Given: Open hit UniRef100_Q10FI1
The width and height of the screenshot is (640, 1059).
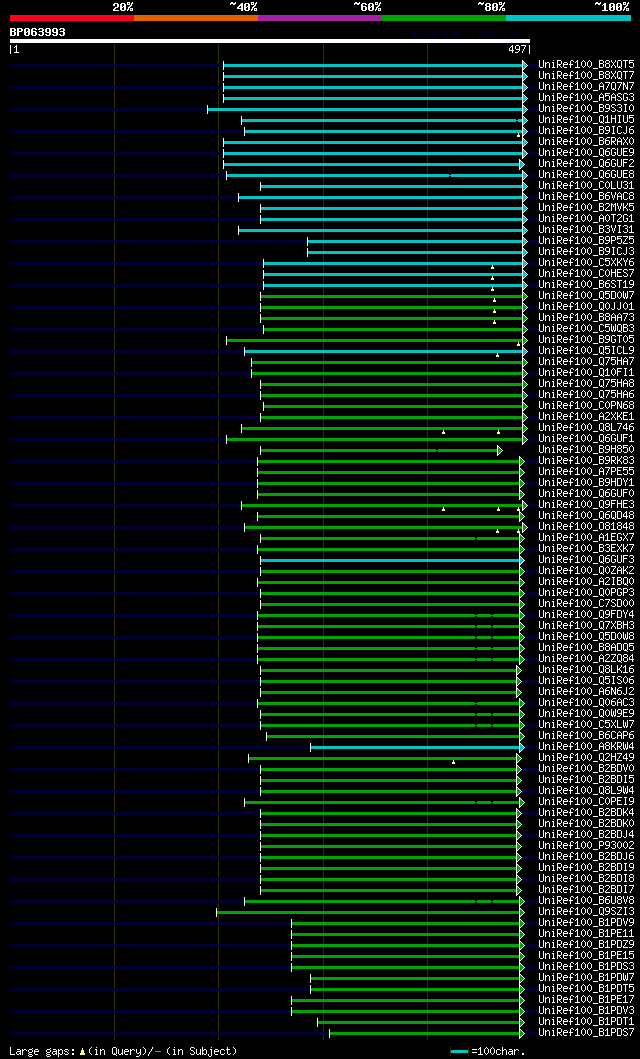Looking at the screenshot, I should [x=587, y=373].
